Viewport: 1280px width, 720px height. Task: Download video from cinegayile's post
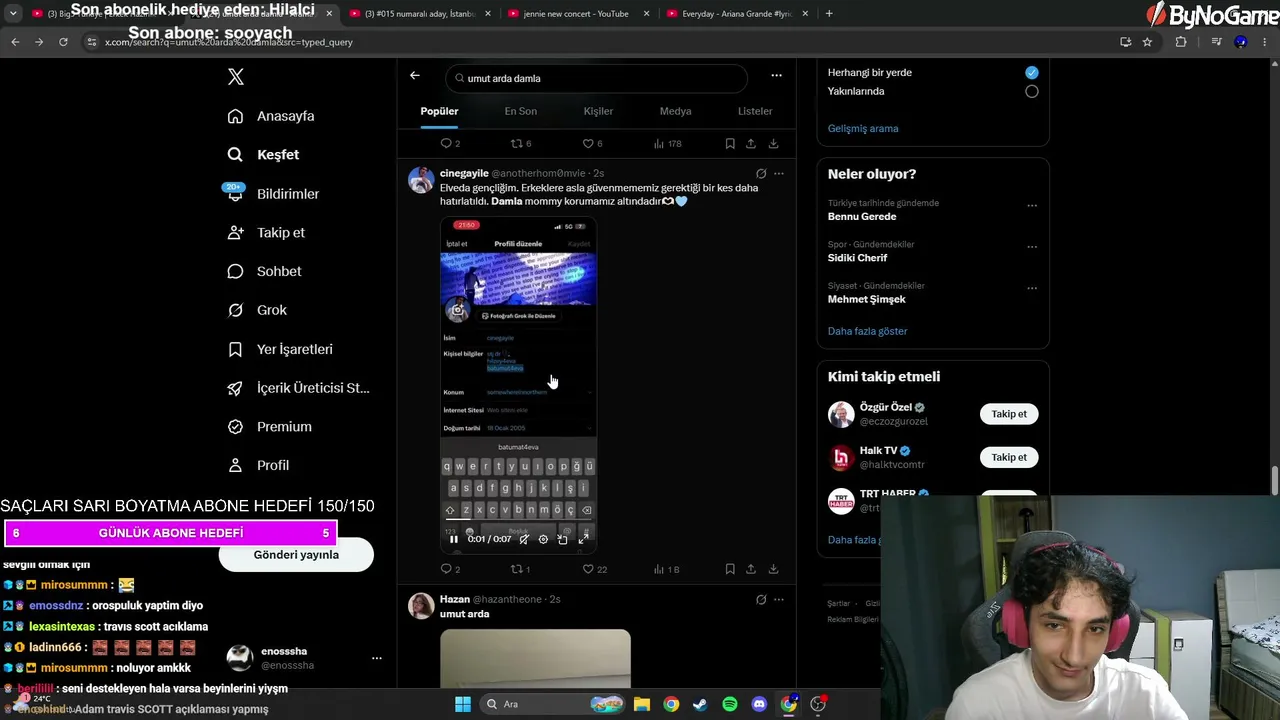click(x=773, y=569)
